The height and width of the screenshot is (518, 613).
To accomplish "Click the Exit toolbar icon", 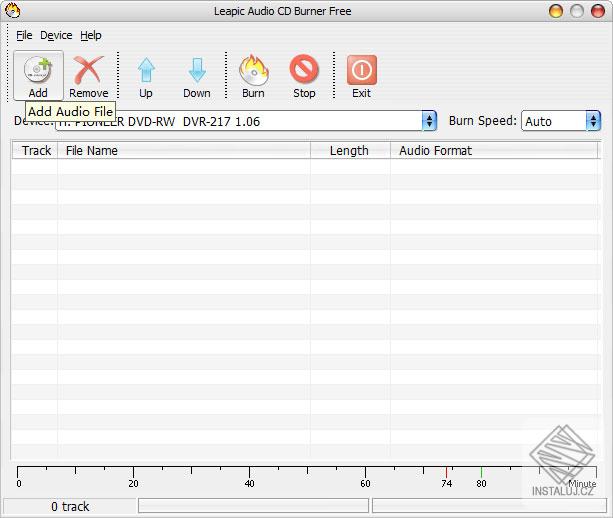I will pyautogui.click(x=362, y=75).
